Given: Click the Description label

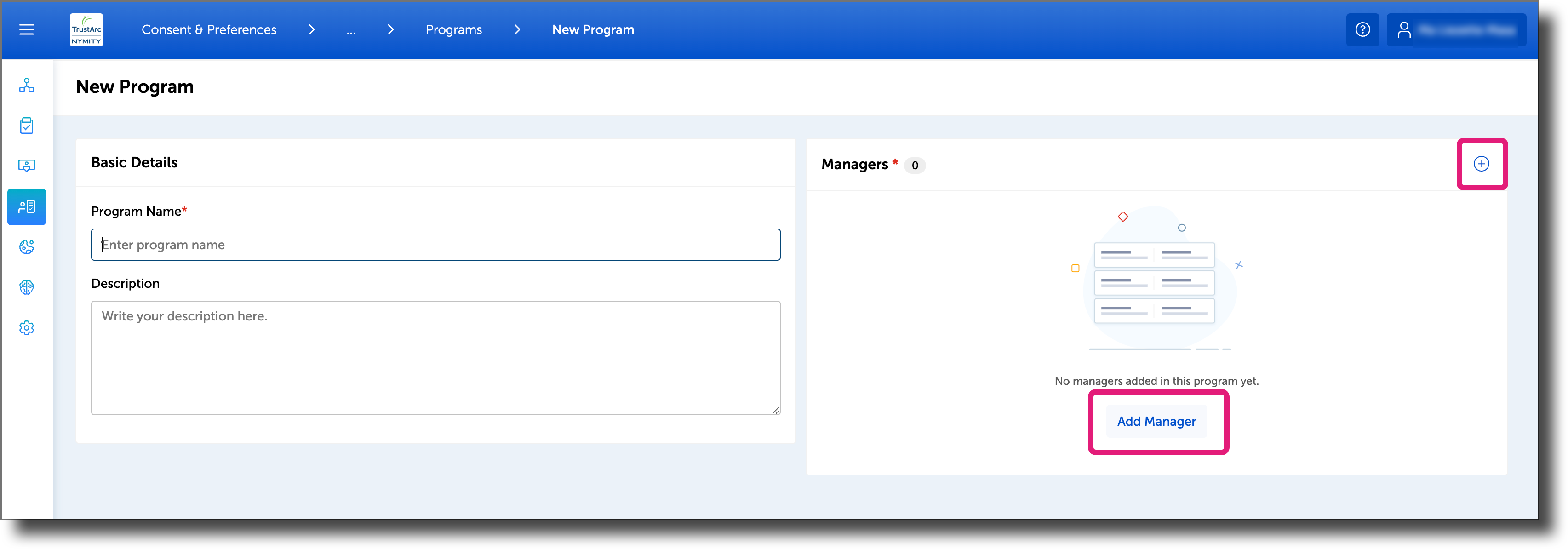Looking at the screenshot, I should tap(126, 284).
